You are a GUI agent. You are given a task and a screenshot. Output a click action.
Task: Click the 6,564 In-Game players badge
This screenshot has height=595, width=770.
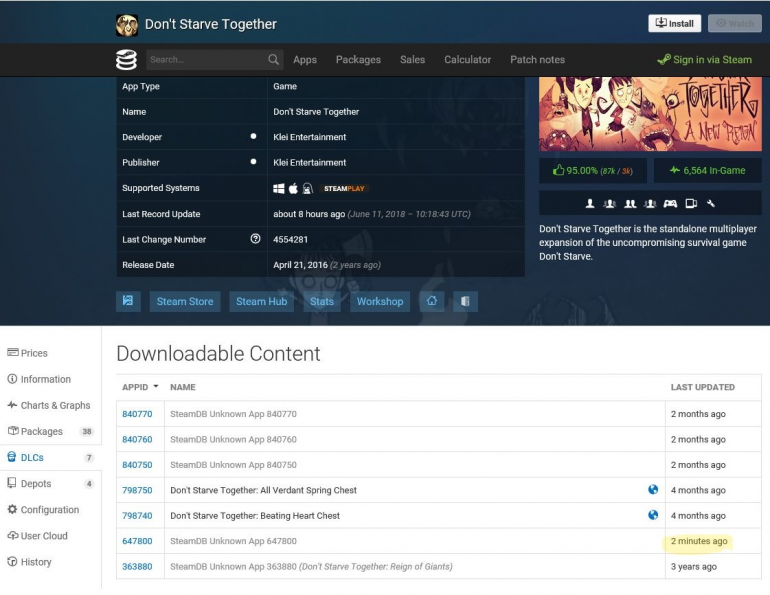click(x=708, y=171)
